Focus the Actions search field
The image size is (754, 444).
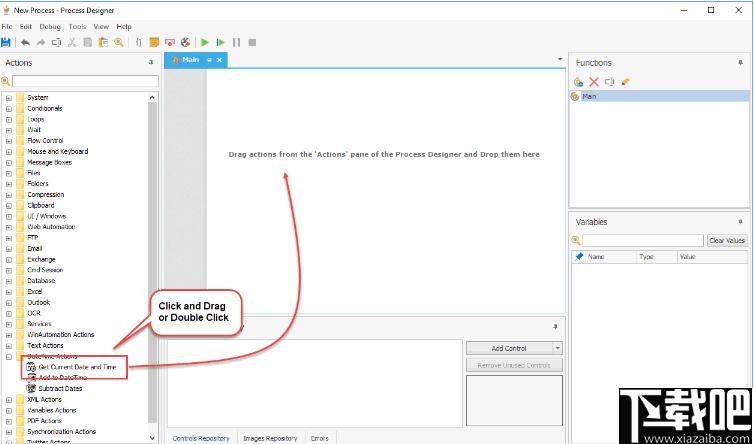tap(85, 81)
